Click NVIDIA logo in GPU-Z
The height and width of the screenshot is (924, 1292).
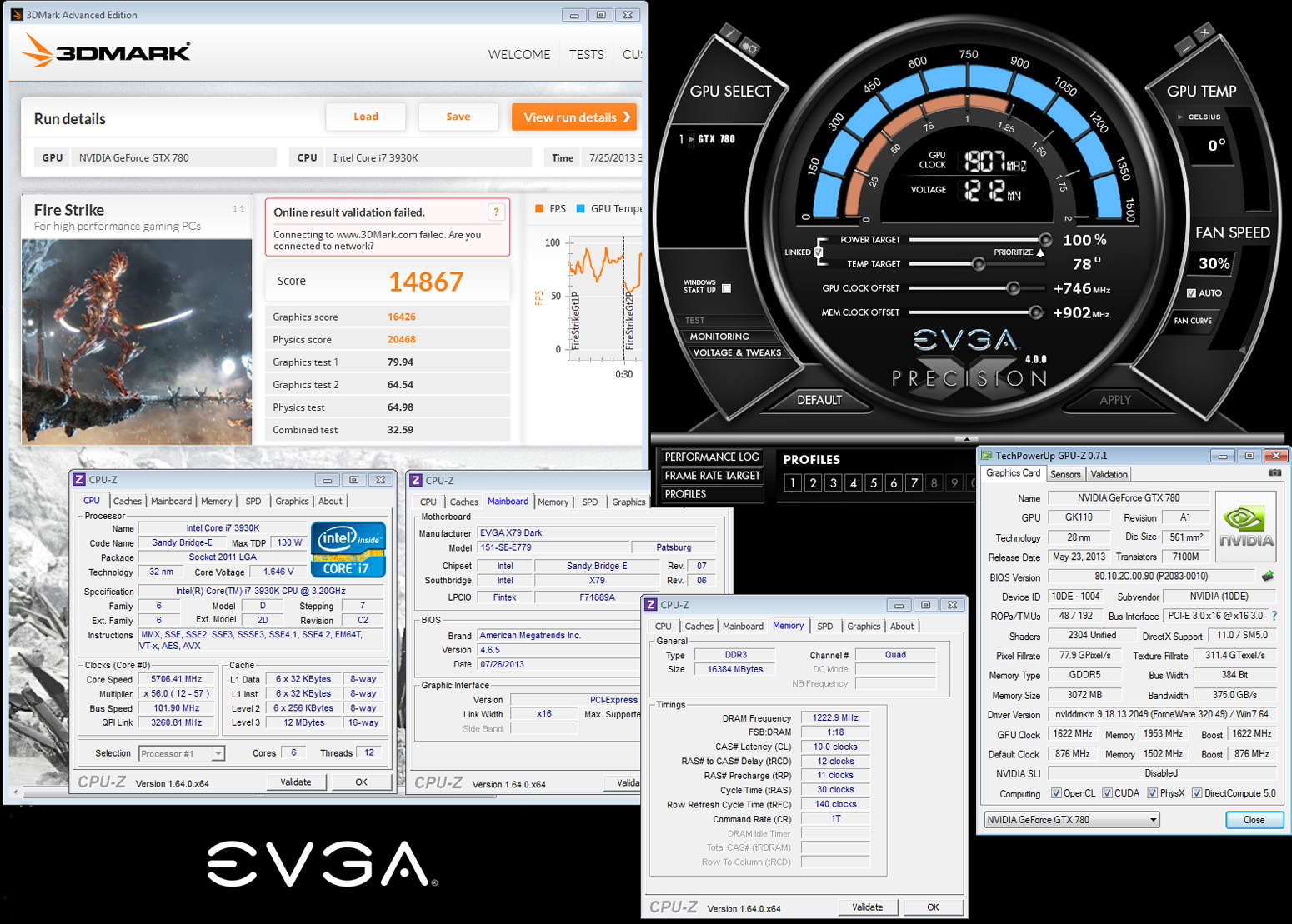[1246, 527]
